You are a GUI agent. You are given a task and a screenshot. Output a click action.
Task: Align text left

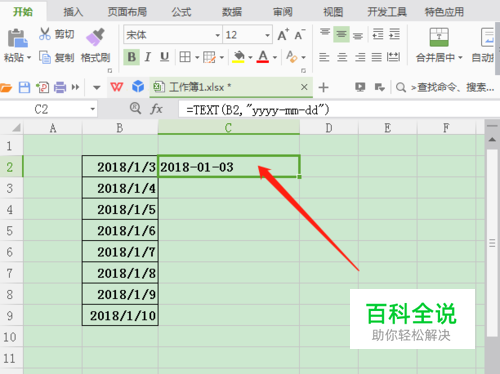(324, 57)
